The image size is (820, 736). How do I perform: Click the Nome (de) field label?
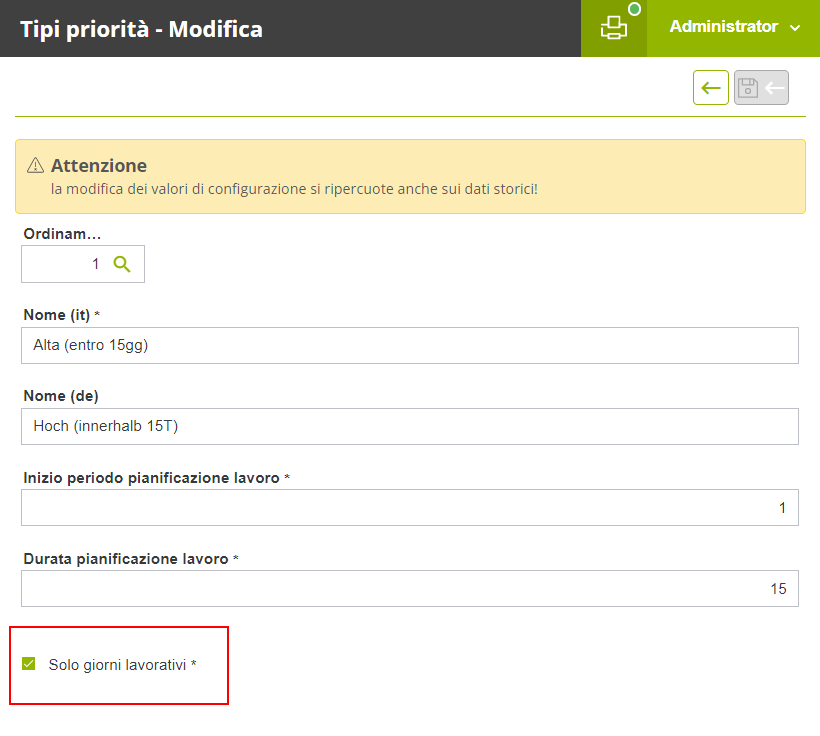tap(61, 395)
